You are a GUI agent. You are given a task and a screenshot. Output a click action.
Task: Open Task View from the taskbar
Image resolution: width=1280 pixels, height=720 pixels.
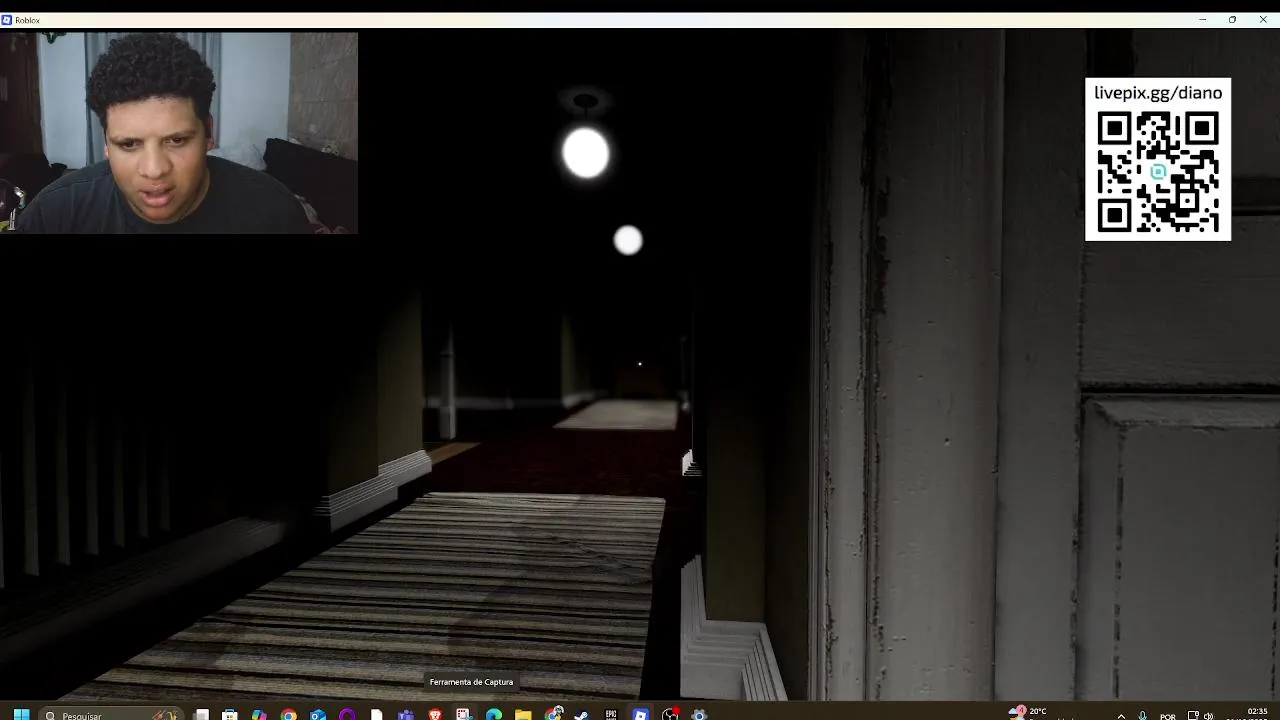pyautogui.click(x=201, y=714)
